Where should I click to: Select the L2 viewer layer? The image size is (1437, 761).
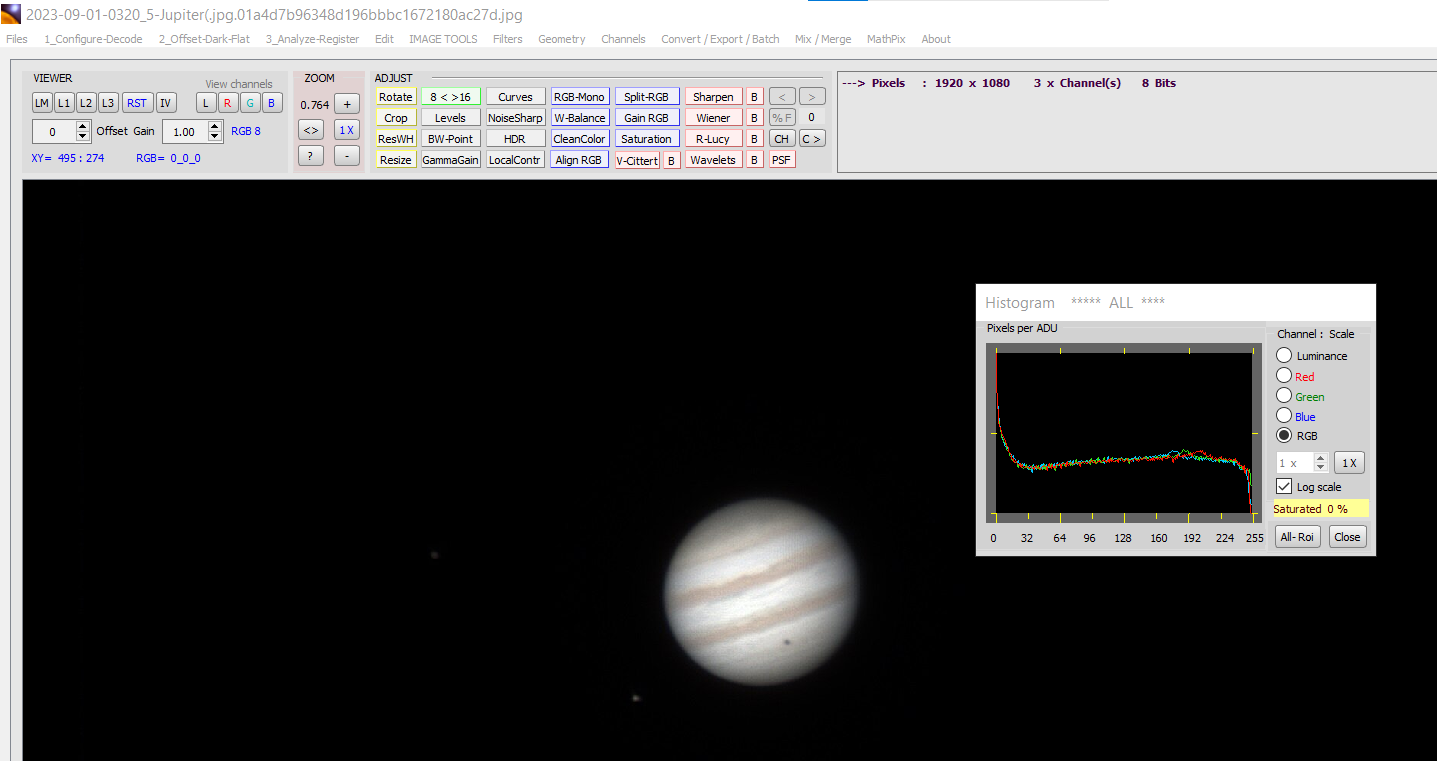coord(85,103)
